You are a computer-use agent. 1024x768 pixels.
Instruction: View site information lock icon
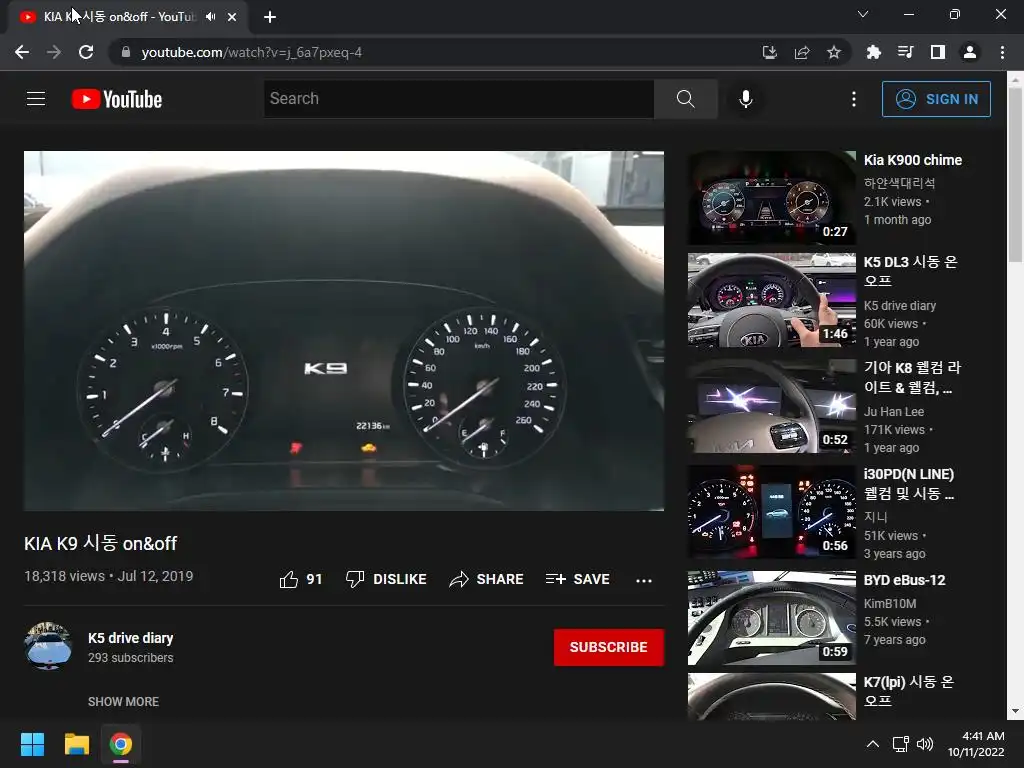pyautogui.click(x=126, y=52)
